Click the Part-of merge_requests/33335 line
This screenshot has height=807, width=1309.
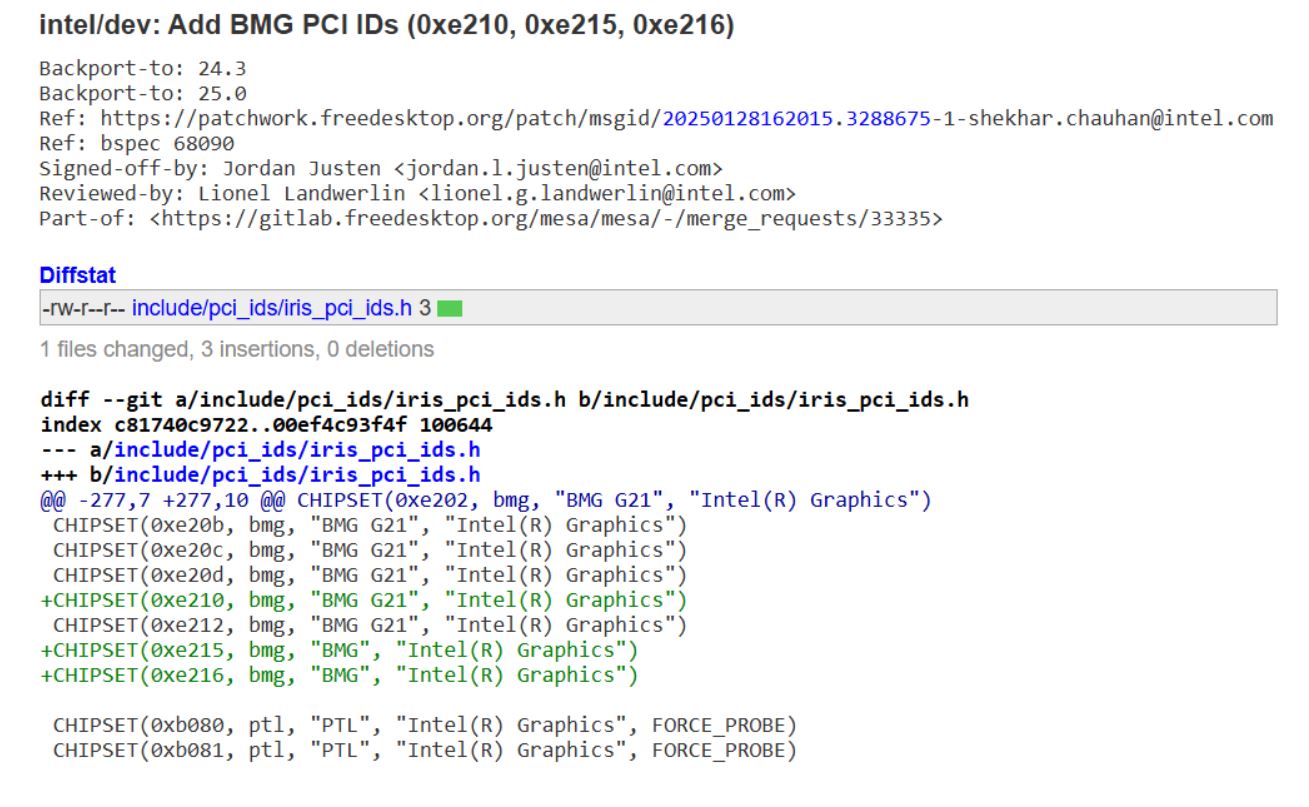point(491,218)
